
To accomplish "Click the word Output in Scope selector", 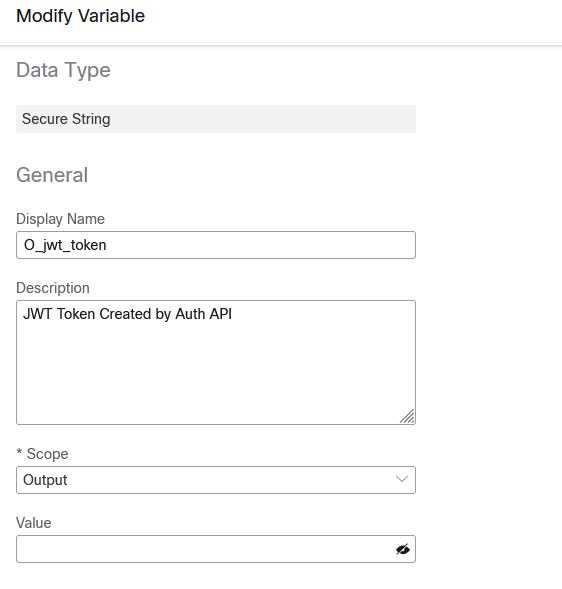I will click(x=45, y=480).
